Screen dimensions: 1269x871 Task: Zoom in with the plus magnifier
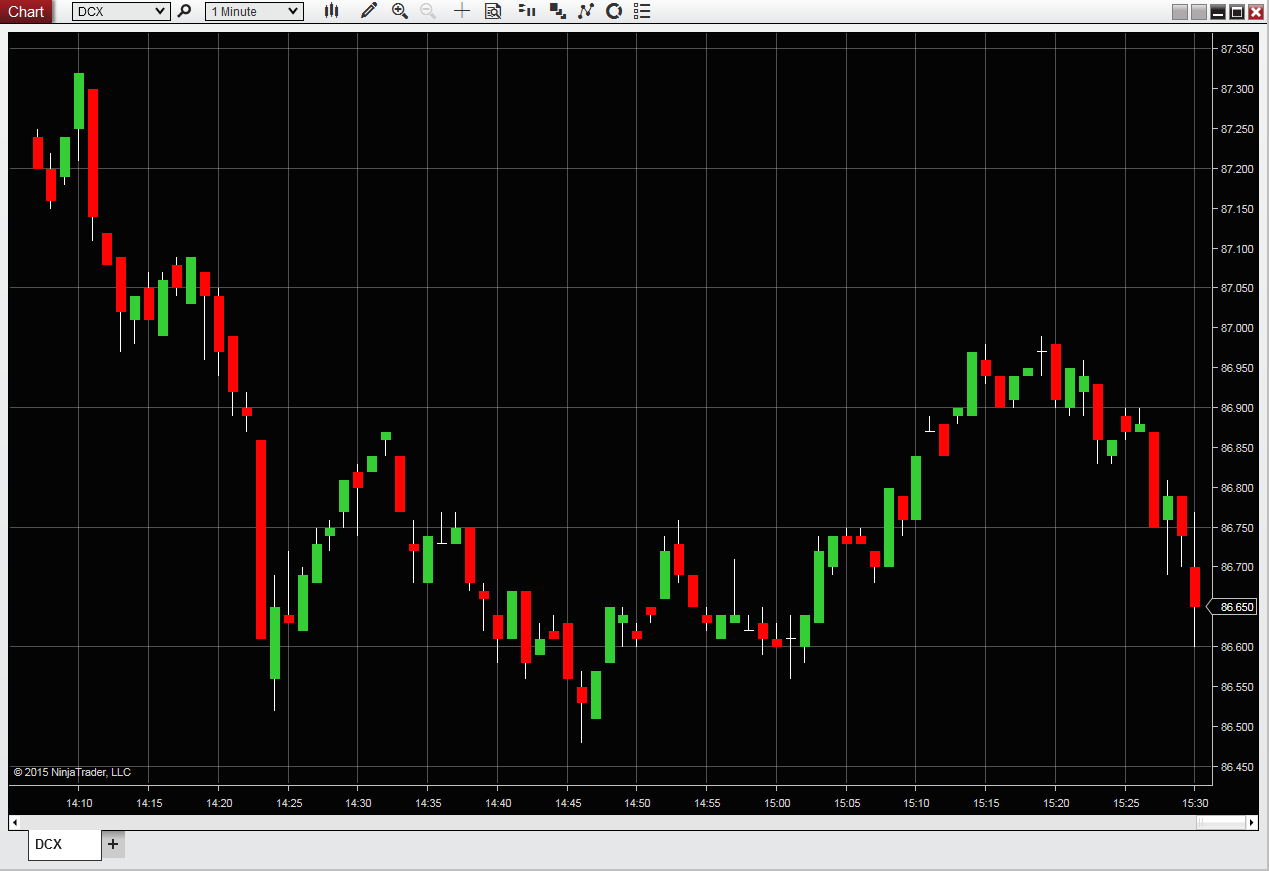(400, 11)
